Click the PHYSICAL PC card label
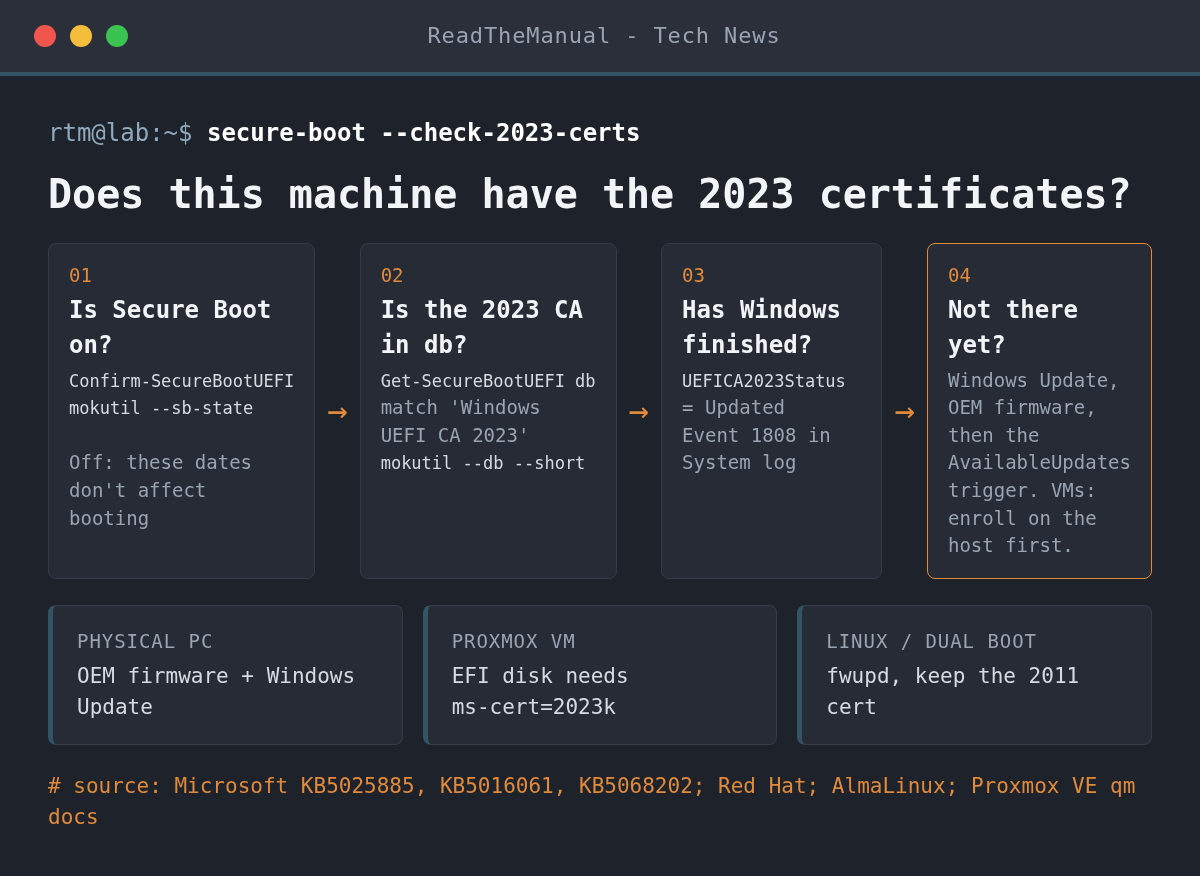Viewport: 1200px width, 876px height. coord(145,641)
